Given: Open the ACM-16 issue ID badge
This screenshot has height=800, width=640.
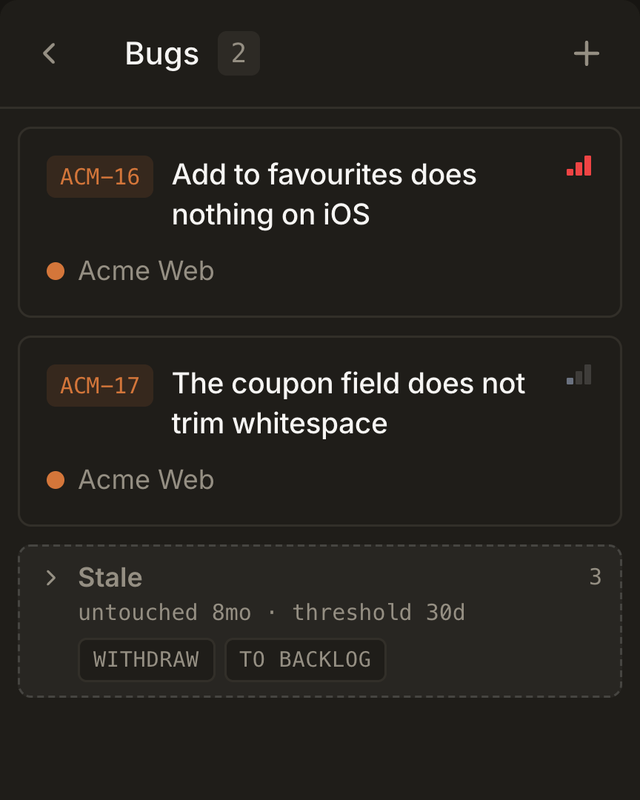Looking at the screenshot, I should pyautogui.click(x=100, y=177).
